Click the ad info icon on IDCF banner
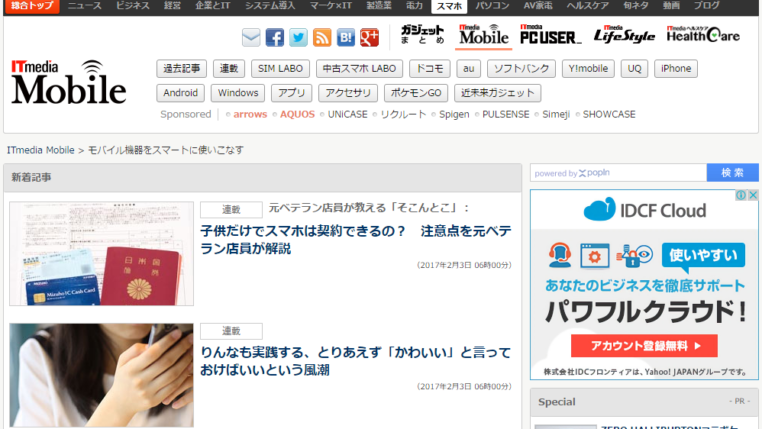Viewport: 762px width, 429px height. [x=741, y=195]
